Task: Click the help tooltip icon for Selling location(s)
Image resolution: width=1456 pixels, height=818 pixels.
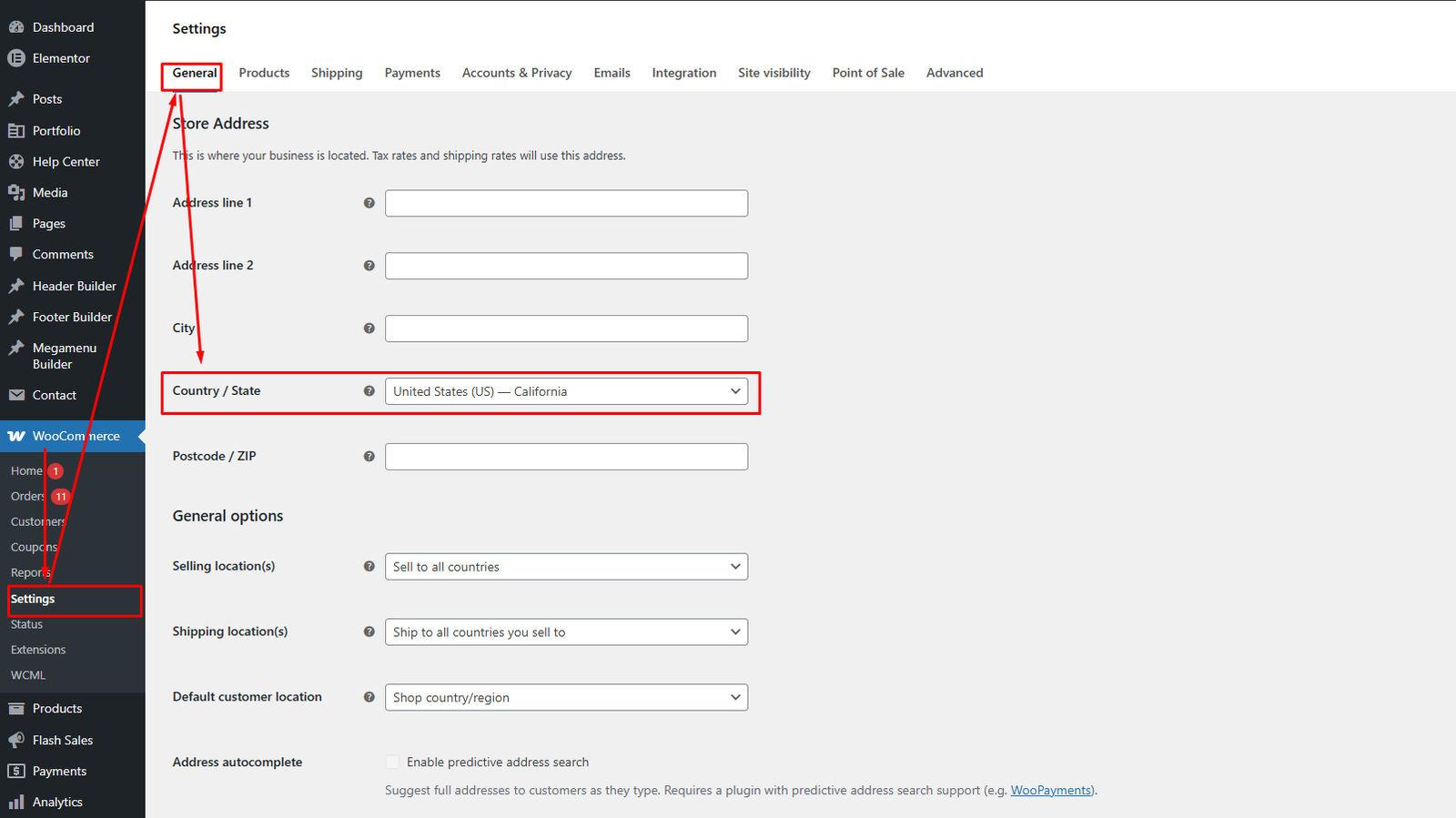Action: point(369,566)
